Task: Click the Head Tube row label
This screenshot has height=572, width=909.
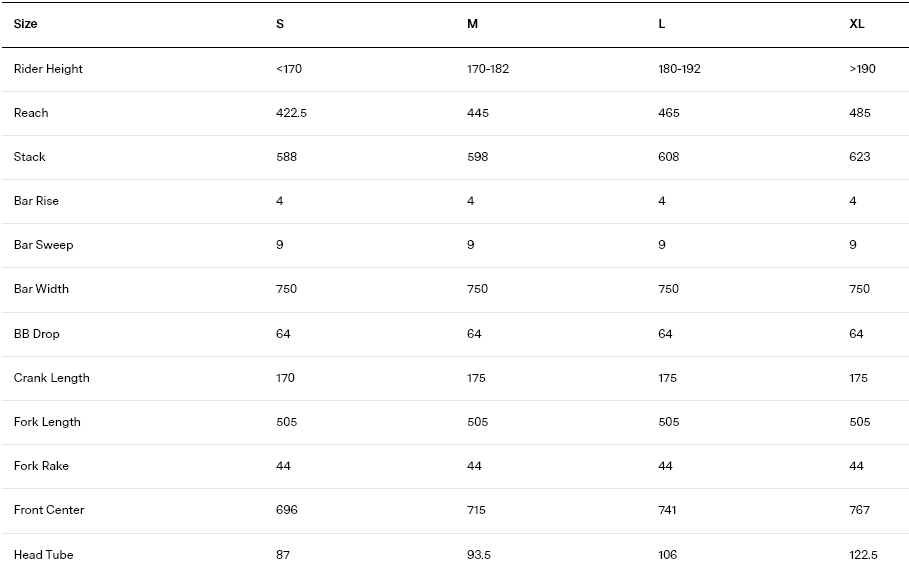Action: (x=43, y=555)
